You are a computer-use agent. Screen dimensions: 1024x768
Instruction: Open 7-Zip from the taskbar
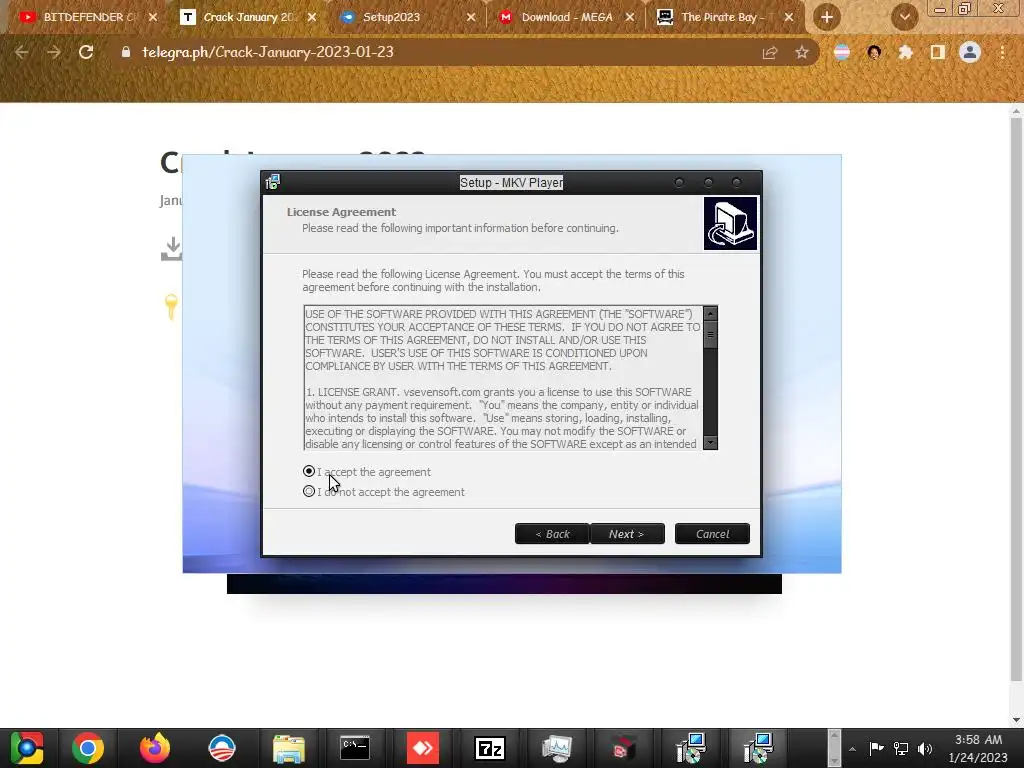coord(489,748)
